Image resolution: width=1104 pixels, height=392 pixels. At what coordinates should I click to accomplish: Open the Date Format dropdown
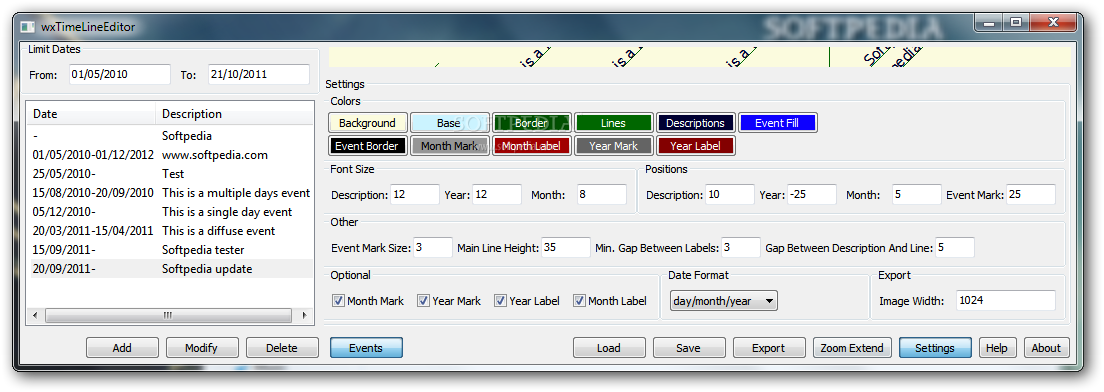724,301
